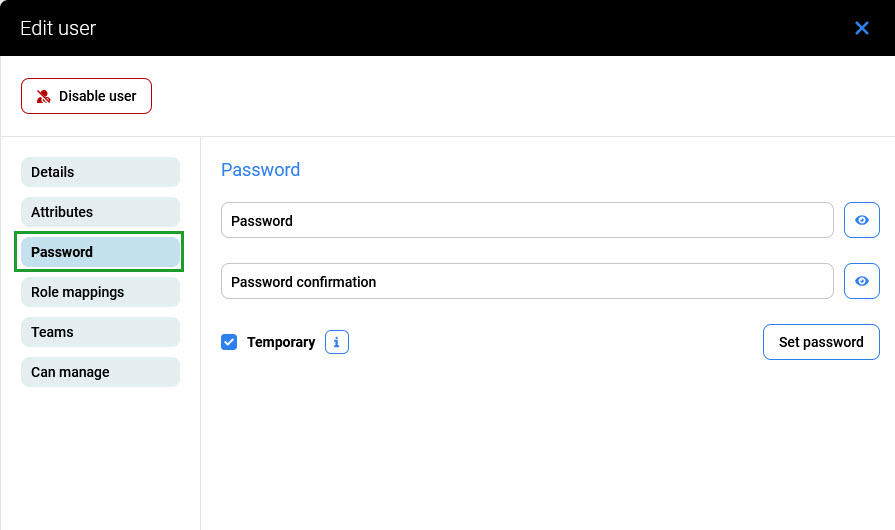This screenshot has width=895, height=530.
Task: Uncheck the Temporary checkbox
Action: coord(229,342)
